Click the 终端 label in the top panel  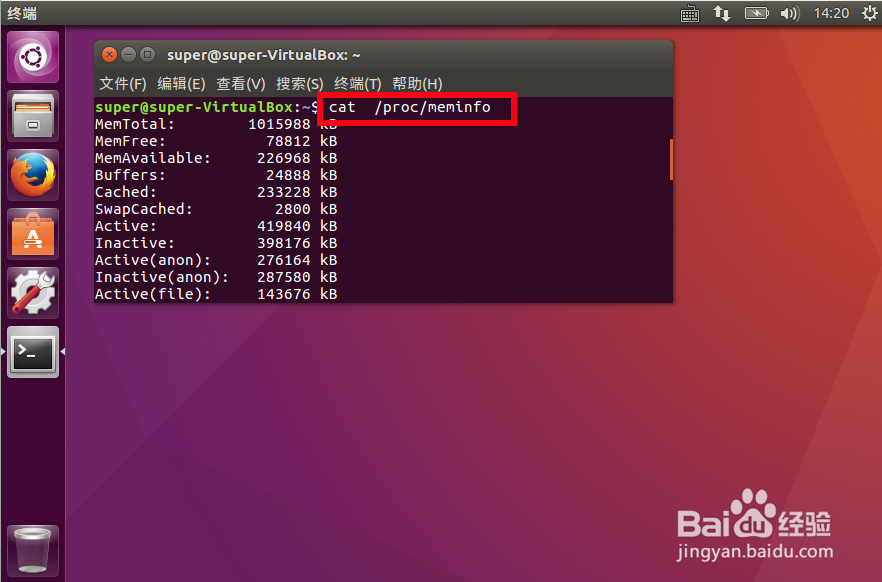(22, 13)
